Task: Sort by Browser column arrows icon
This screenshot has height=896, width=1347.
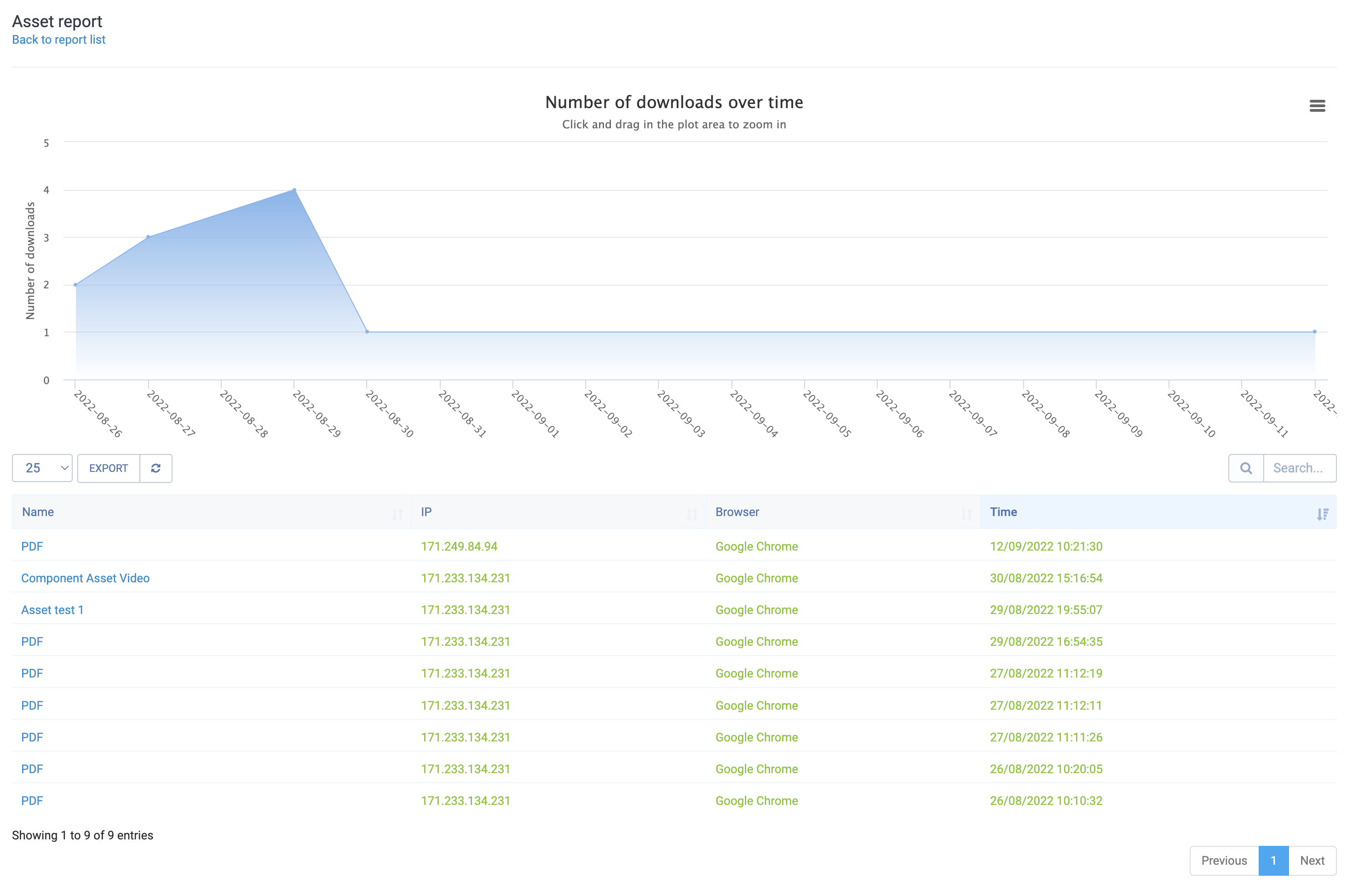Action: (966, 514)
